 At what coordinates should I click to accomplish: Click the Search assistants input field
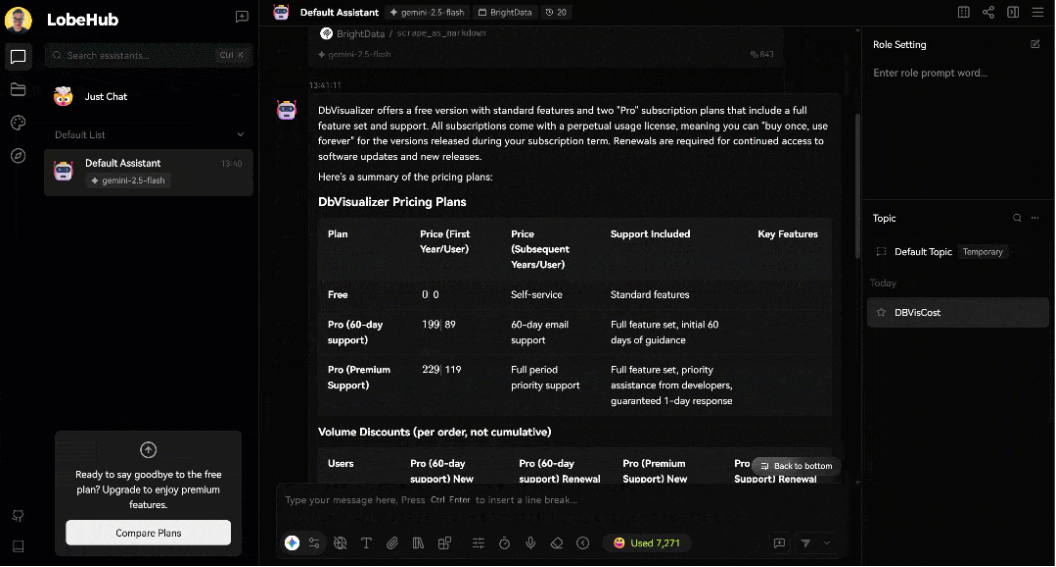[138, 56]
